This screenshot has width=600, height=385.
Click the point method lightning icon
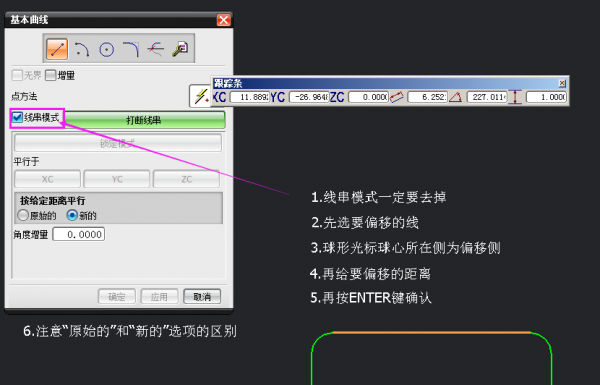(201, 96)
